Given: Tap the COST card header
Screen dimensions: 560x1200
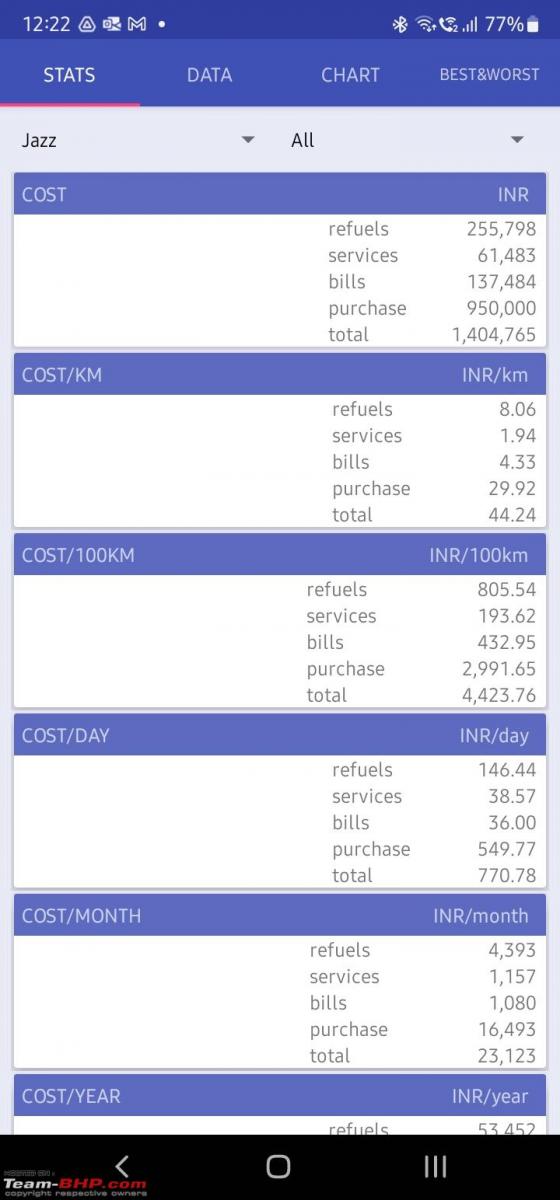Looking at the screenshot, I should 280,194.
